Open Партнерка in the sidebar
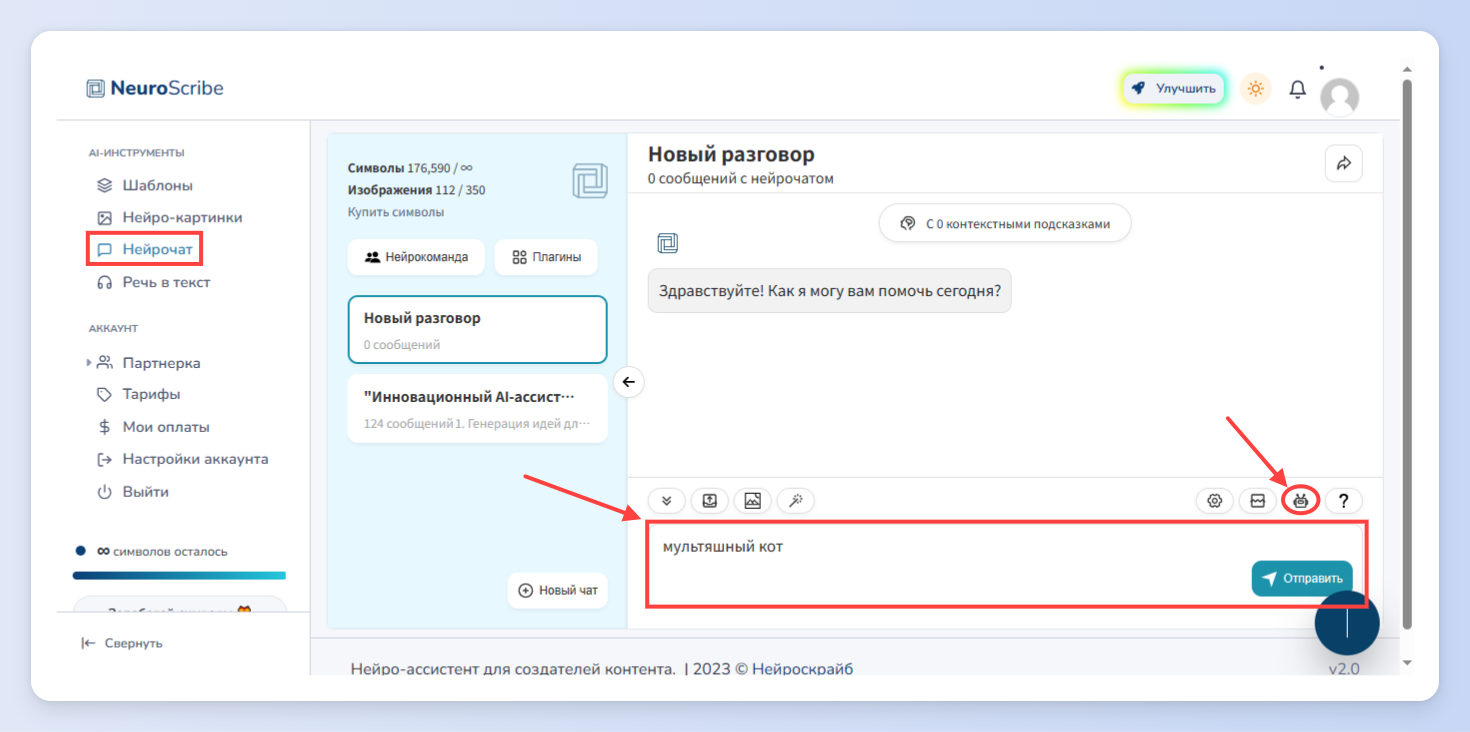The height and width of the screenshot is (732, 1470). click(x=149, y=363)
